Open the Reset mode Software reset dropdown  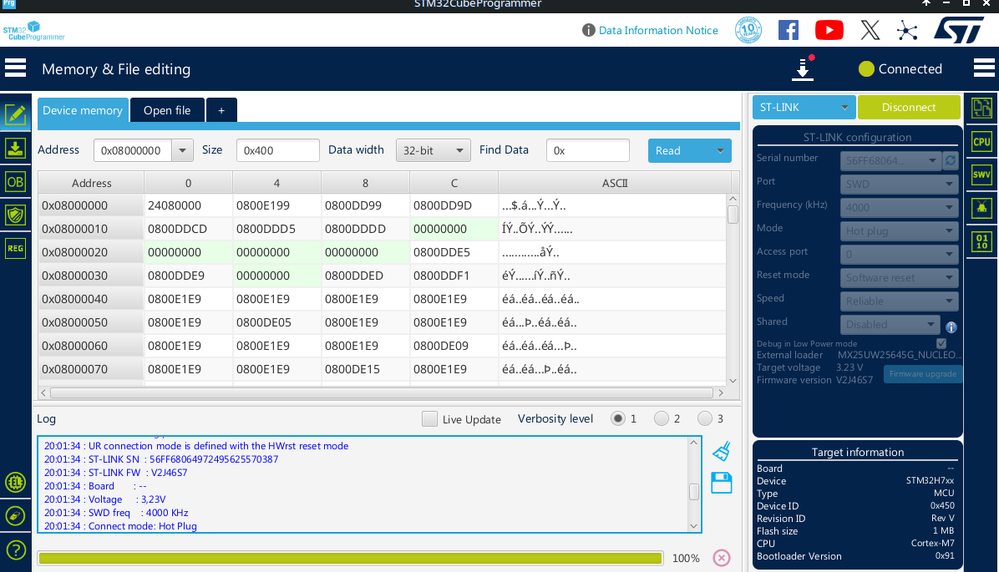[900, 278]
